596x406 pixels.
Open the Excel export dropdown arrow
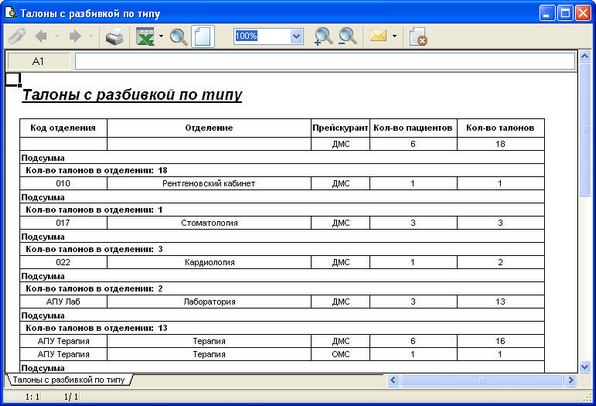pos(161,36)
